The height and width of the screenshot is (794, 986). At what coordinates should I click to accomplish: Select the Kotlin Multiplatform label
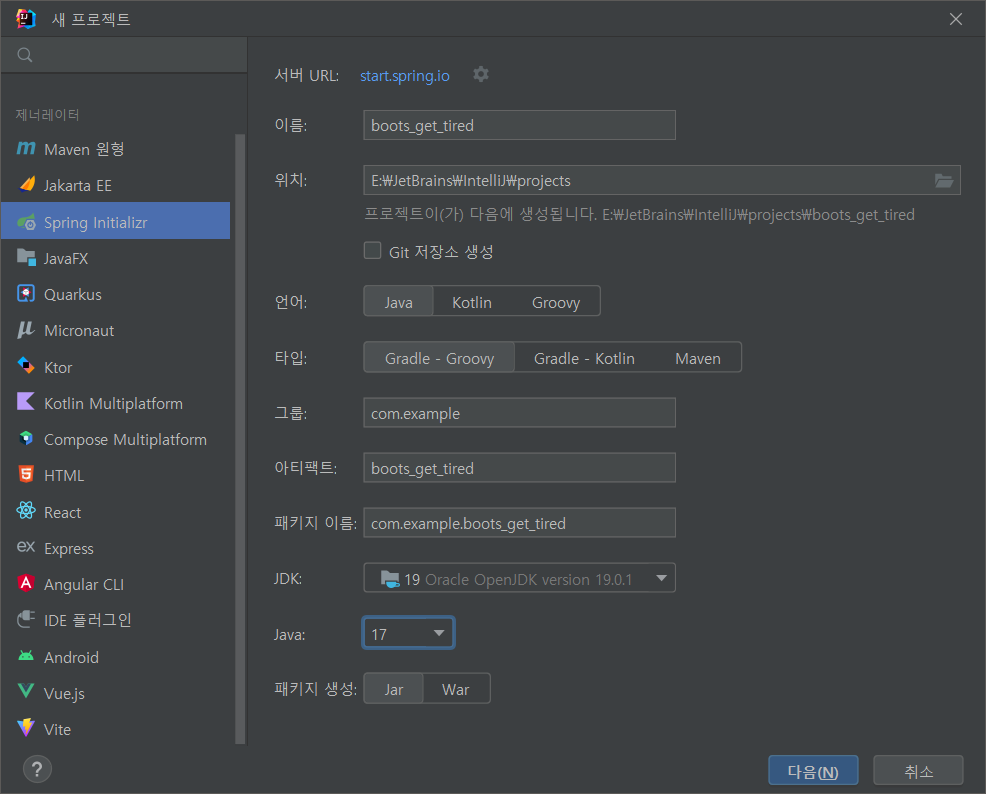[113, 404]
